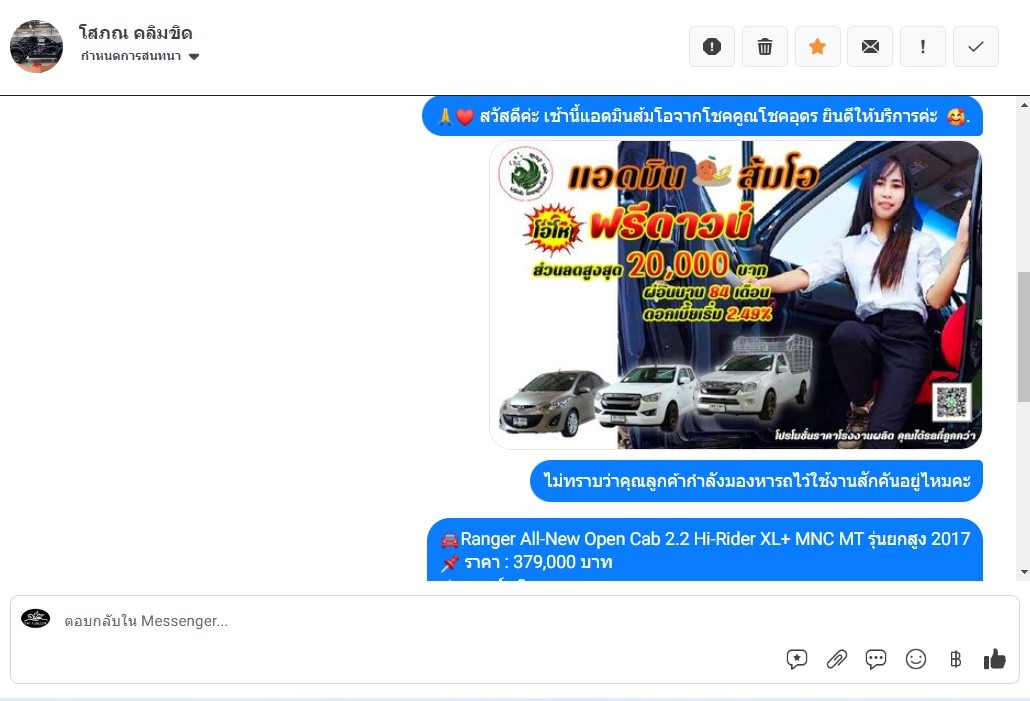Screen dimensions: 1030x701
Task: Select the greeting message สวัสดีค่ะ bubble
Action: [702, 117]
